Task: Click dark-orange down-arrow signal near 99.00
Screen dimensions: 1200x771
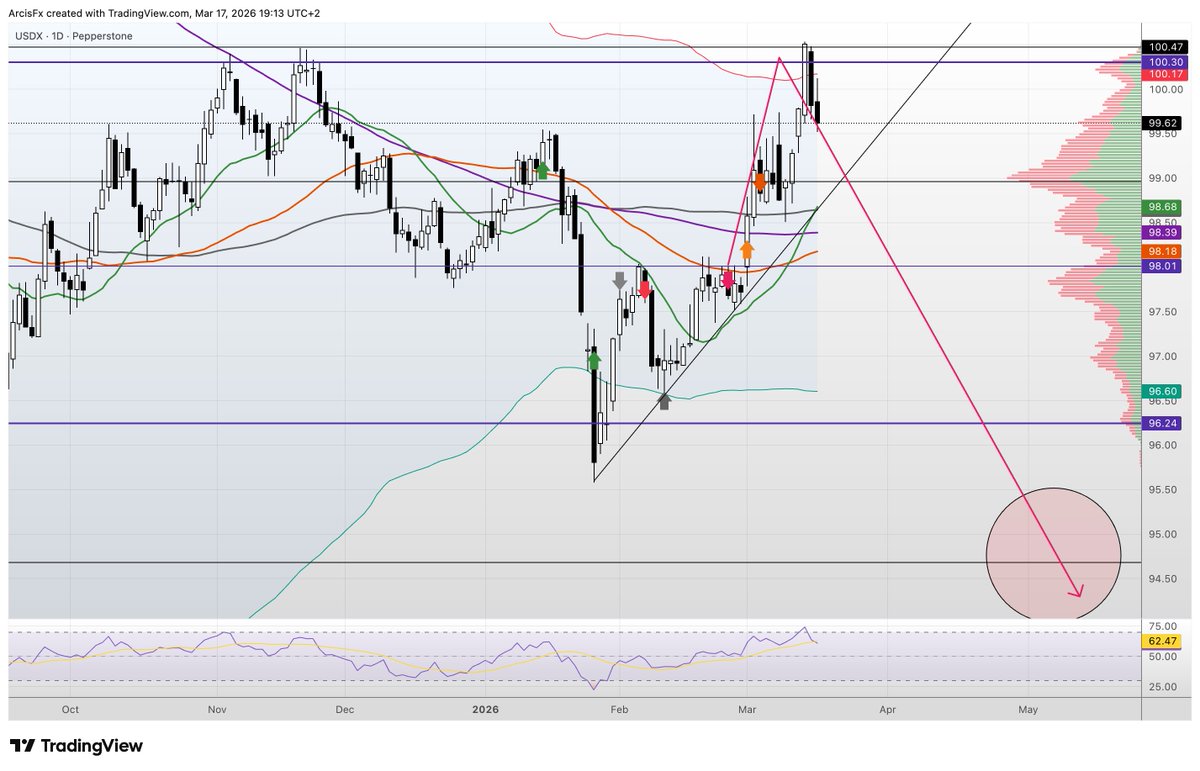Action: click(x=760, y=182)
